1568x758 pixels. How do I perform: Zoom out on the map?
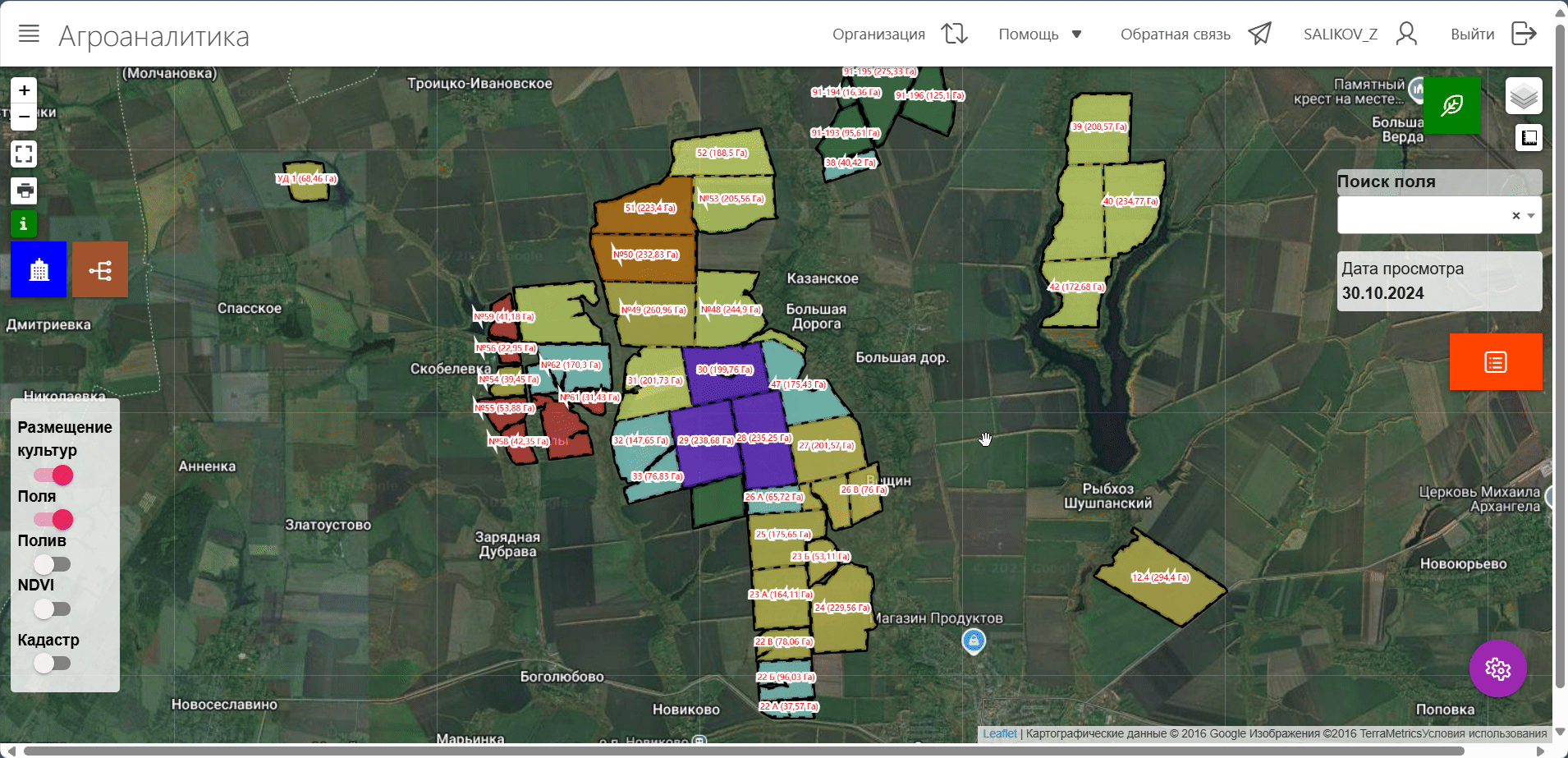[x=25, y=117]
